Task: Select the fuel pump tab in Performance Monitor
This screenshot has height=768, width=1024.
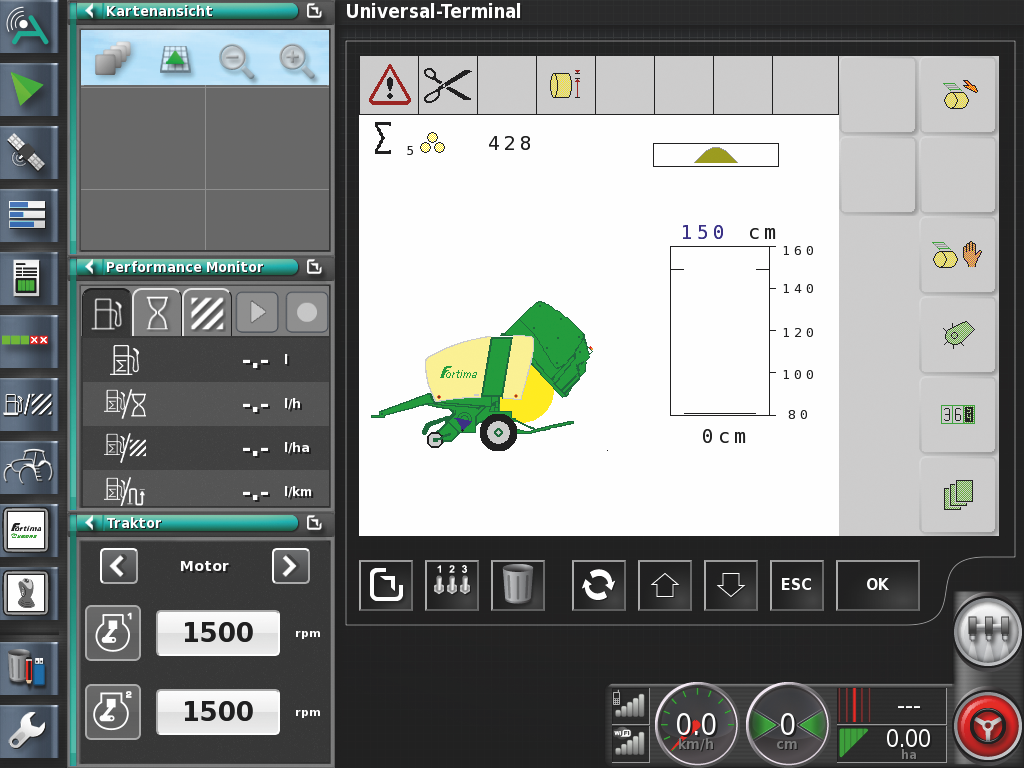Action: [106, 313]
